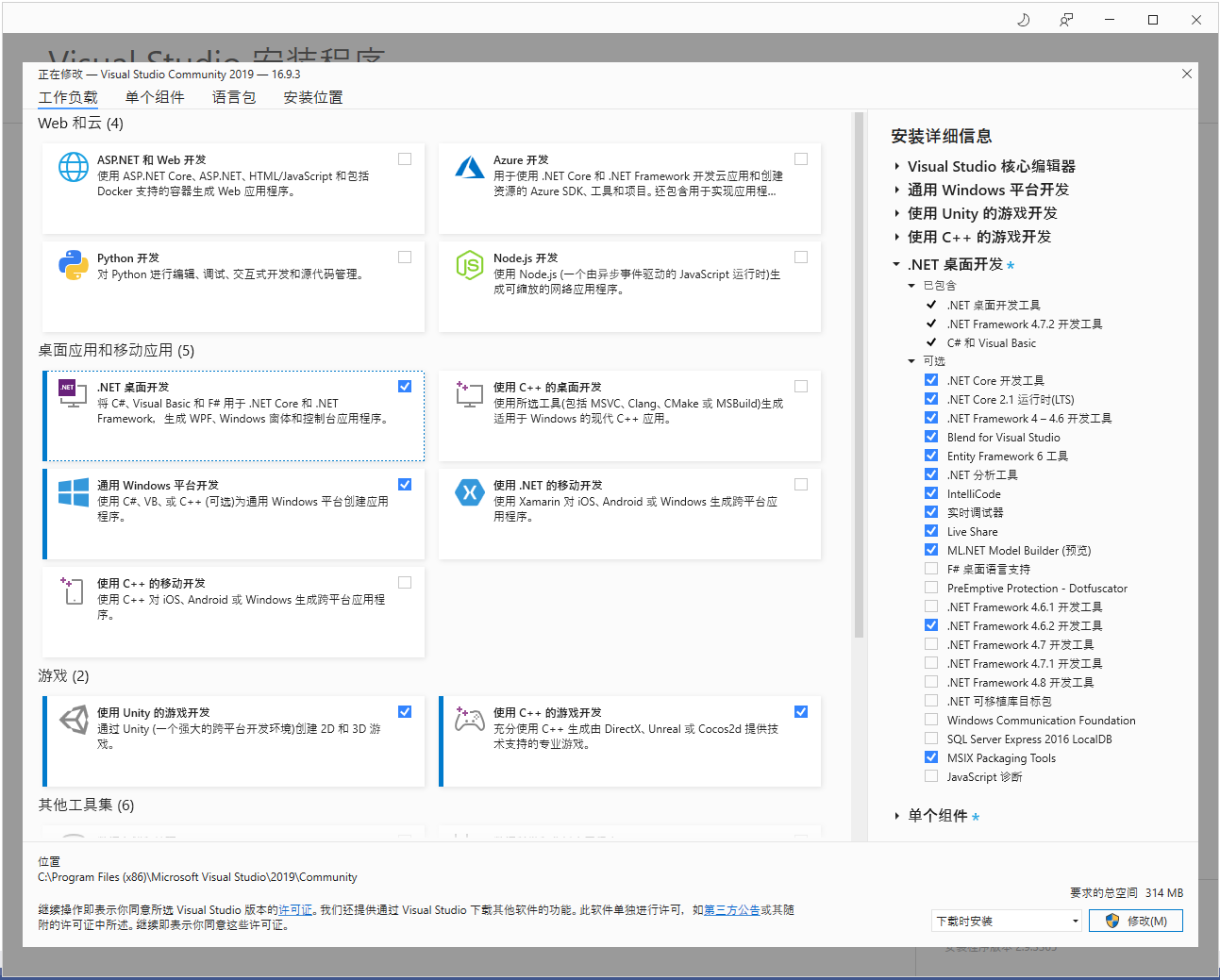Click the Node.js development icon
The image size is (1220, 980).
(470, 265)
